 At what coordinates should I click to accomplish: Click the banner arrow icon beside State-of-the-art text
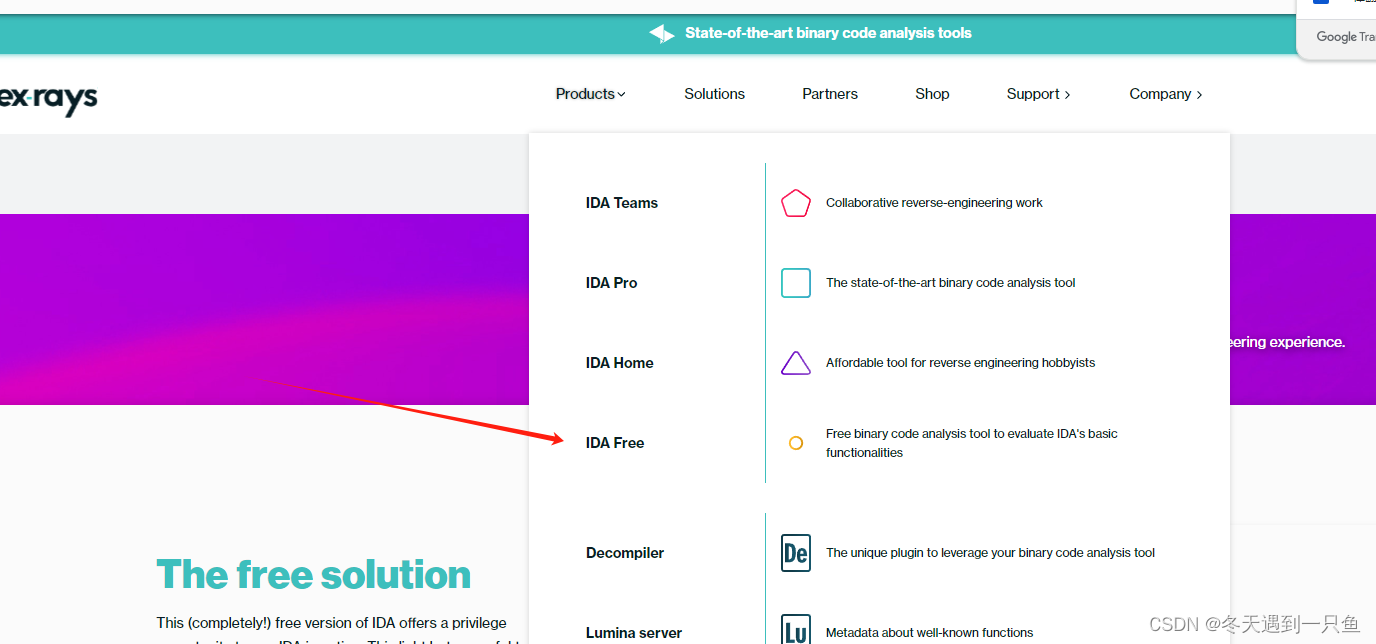(x=662, y=34)
